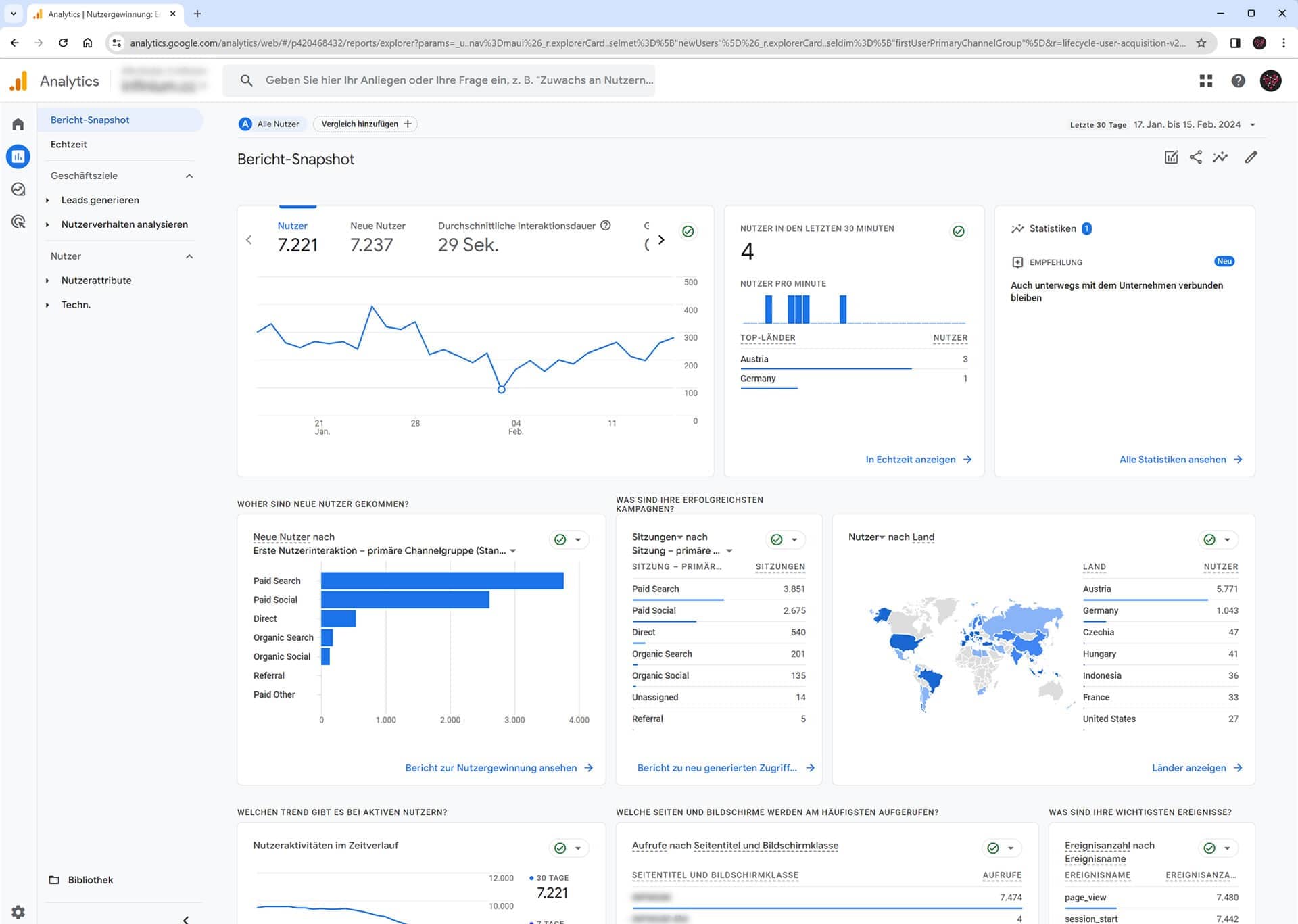Image resolution: width=1298 pixels, height=924 pixels.
Task: Select Bericht-Snapshot in sidebar
Action: (120, 120)
